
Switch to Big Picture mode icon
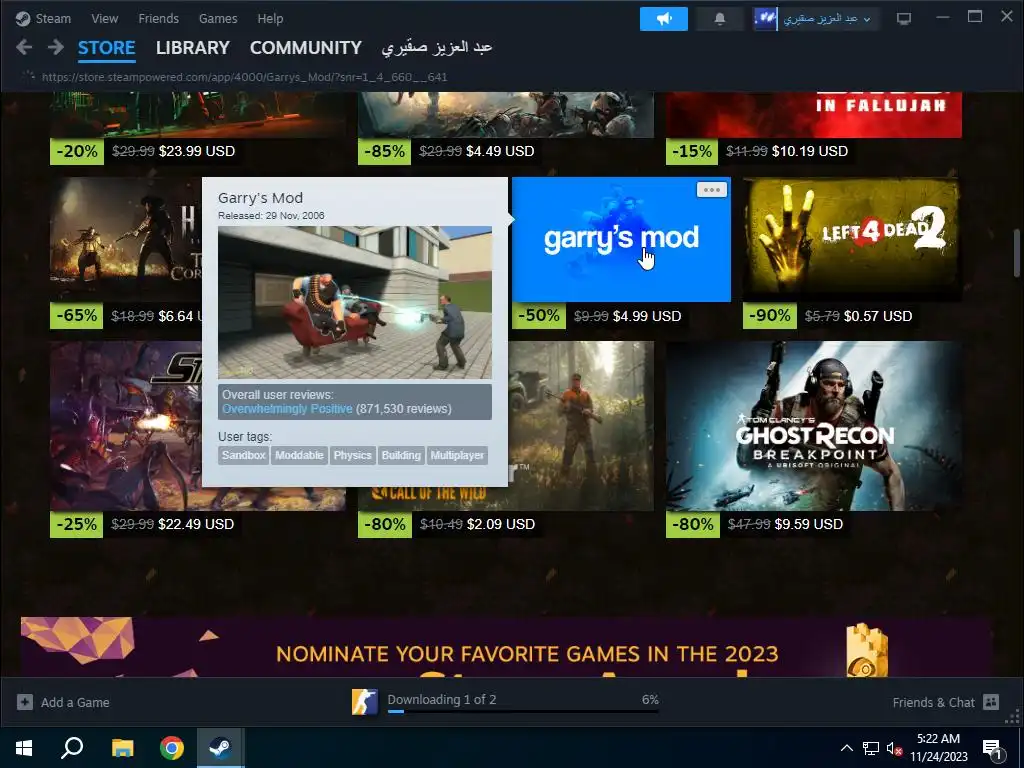click(x=904, y=19)
